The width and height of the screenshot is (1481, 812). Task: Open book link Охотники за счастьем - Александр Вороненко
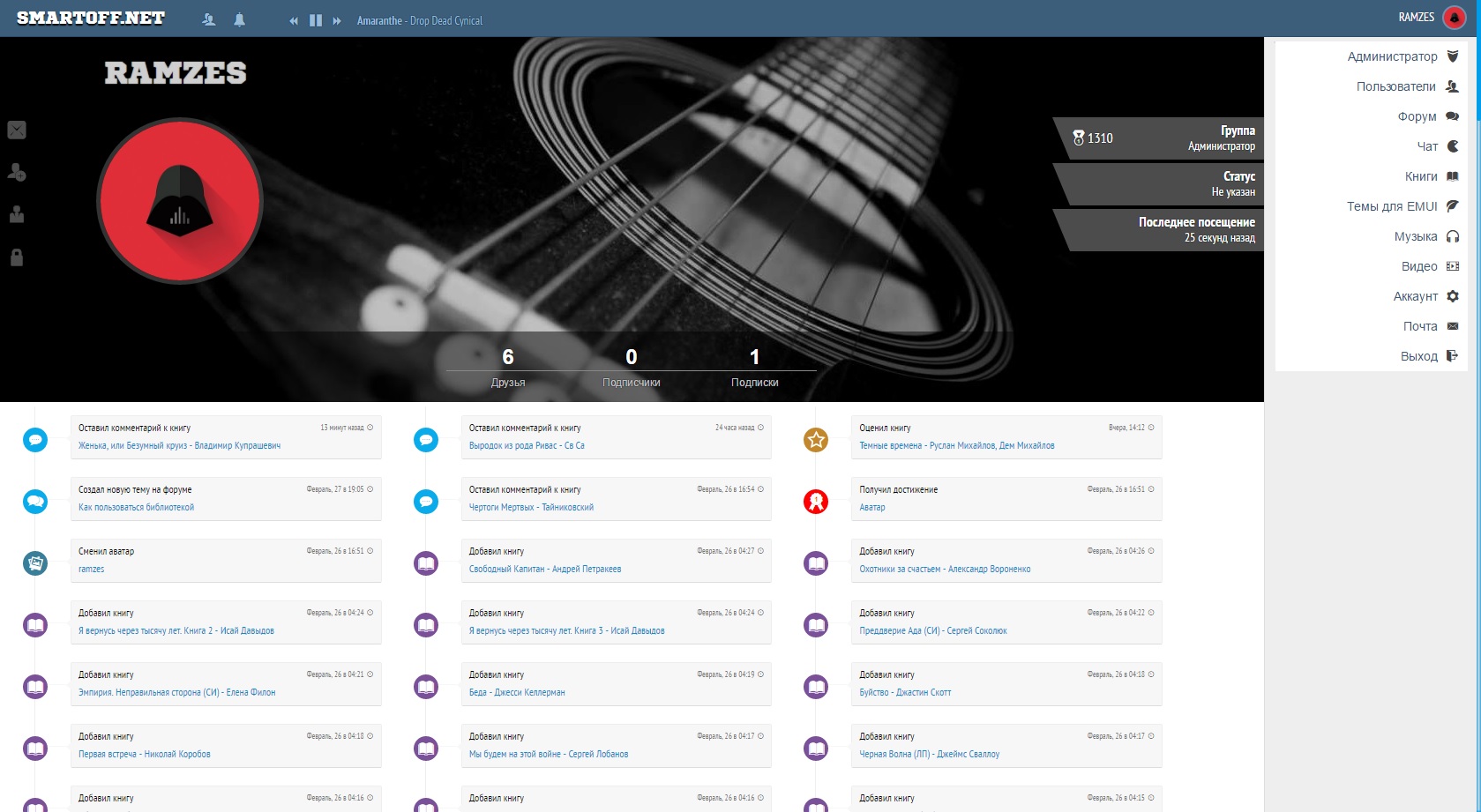coord(945,570)
